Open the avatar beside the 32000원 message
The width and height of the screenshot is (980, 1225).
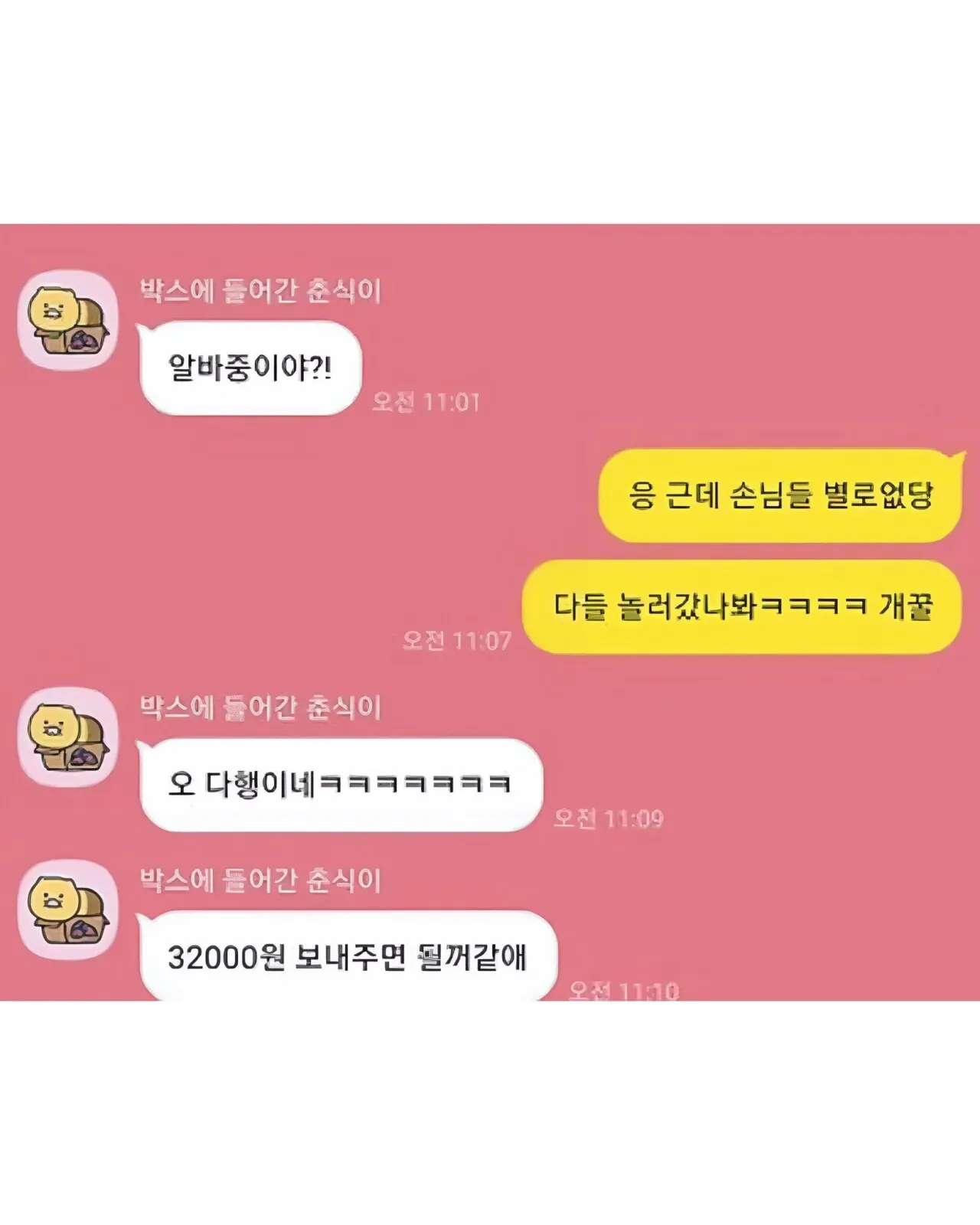[68, 910]
